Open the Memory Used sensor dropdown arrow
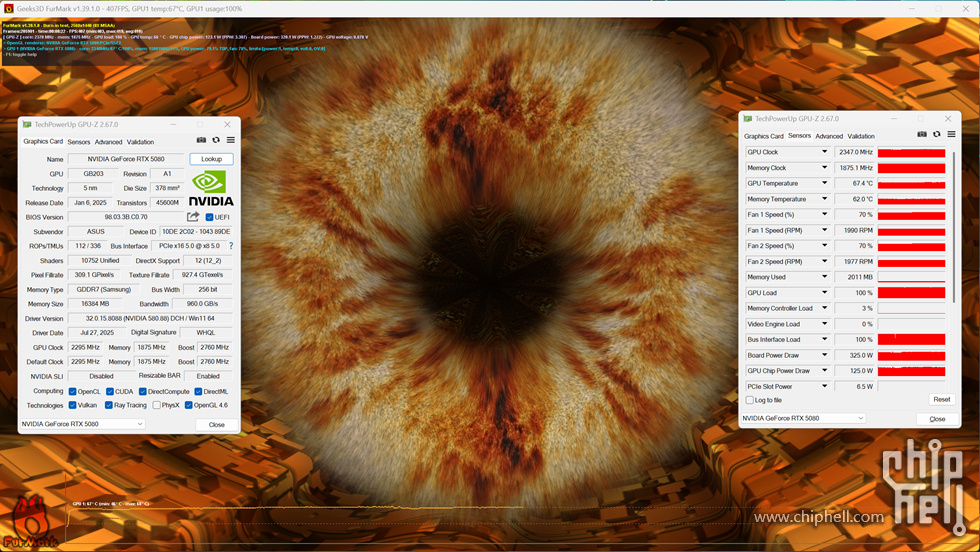The image size is (980, 552). 824,277
